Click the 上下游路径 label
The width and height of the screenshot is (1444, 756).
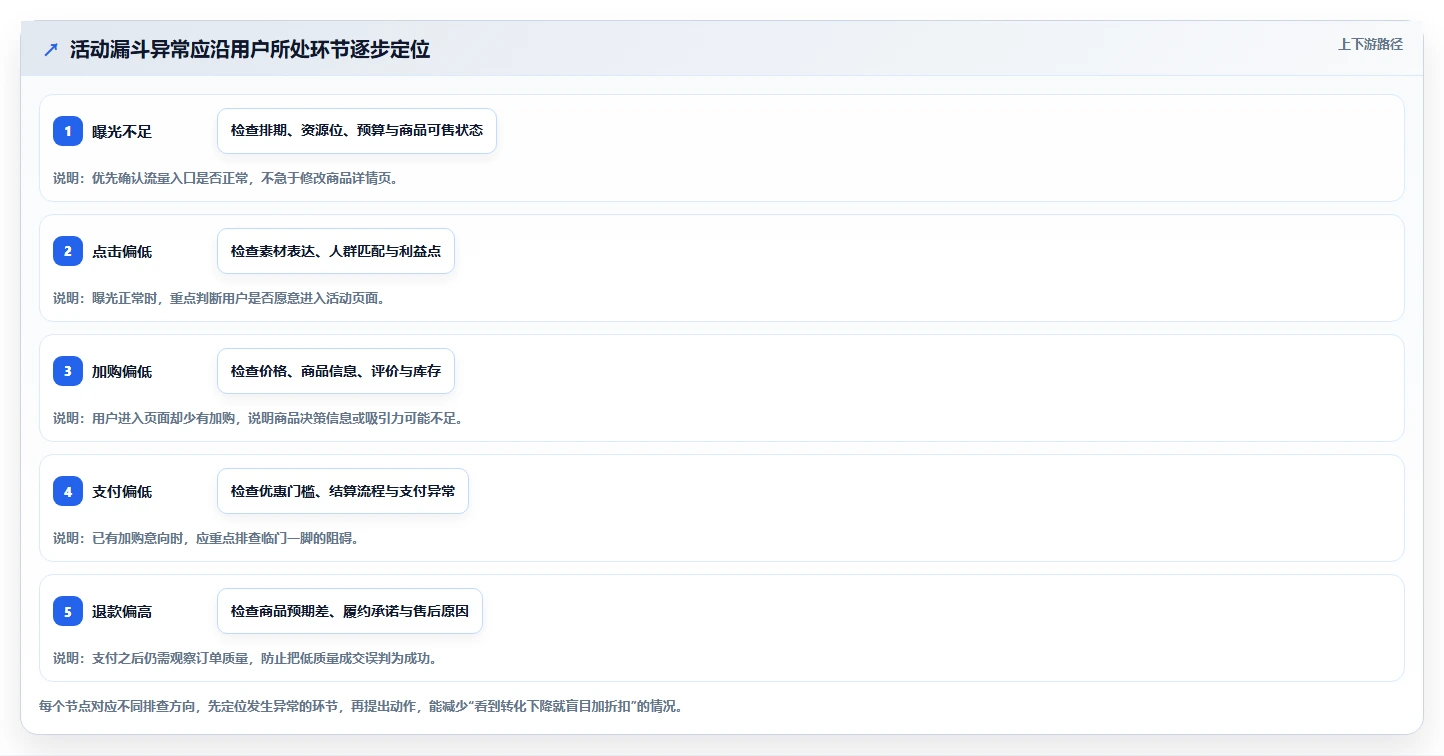[x=1371, y=44]
